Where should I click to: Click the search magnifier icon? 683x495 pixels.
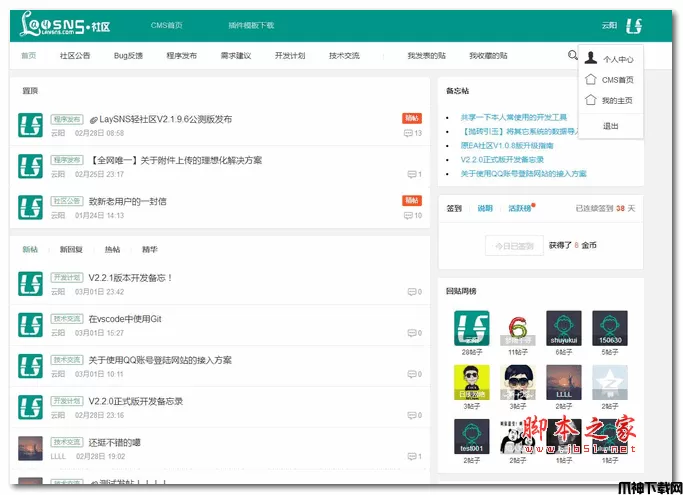point(573,56)
